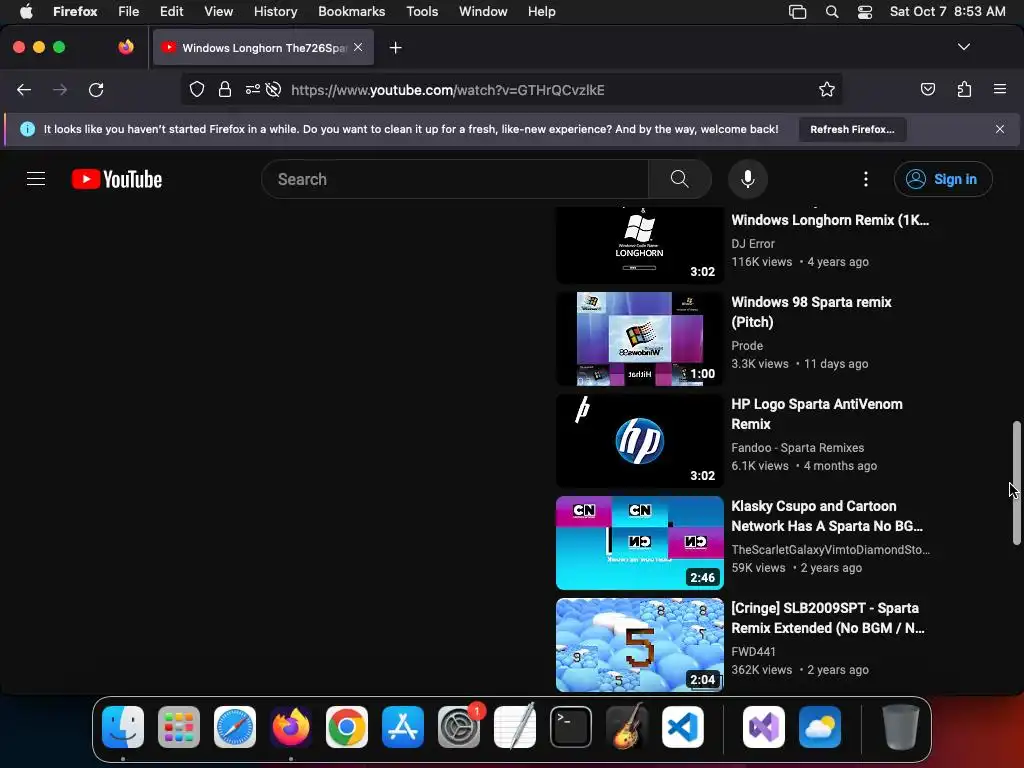Image resolution: width=1024 pixels, height=768 pixels.
Task: Go back with the Firefox back arrow
Action: 24,89
